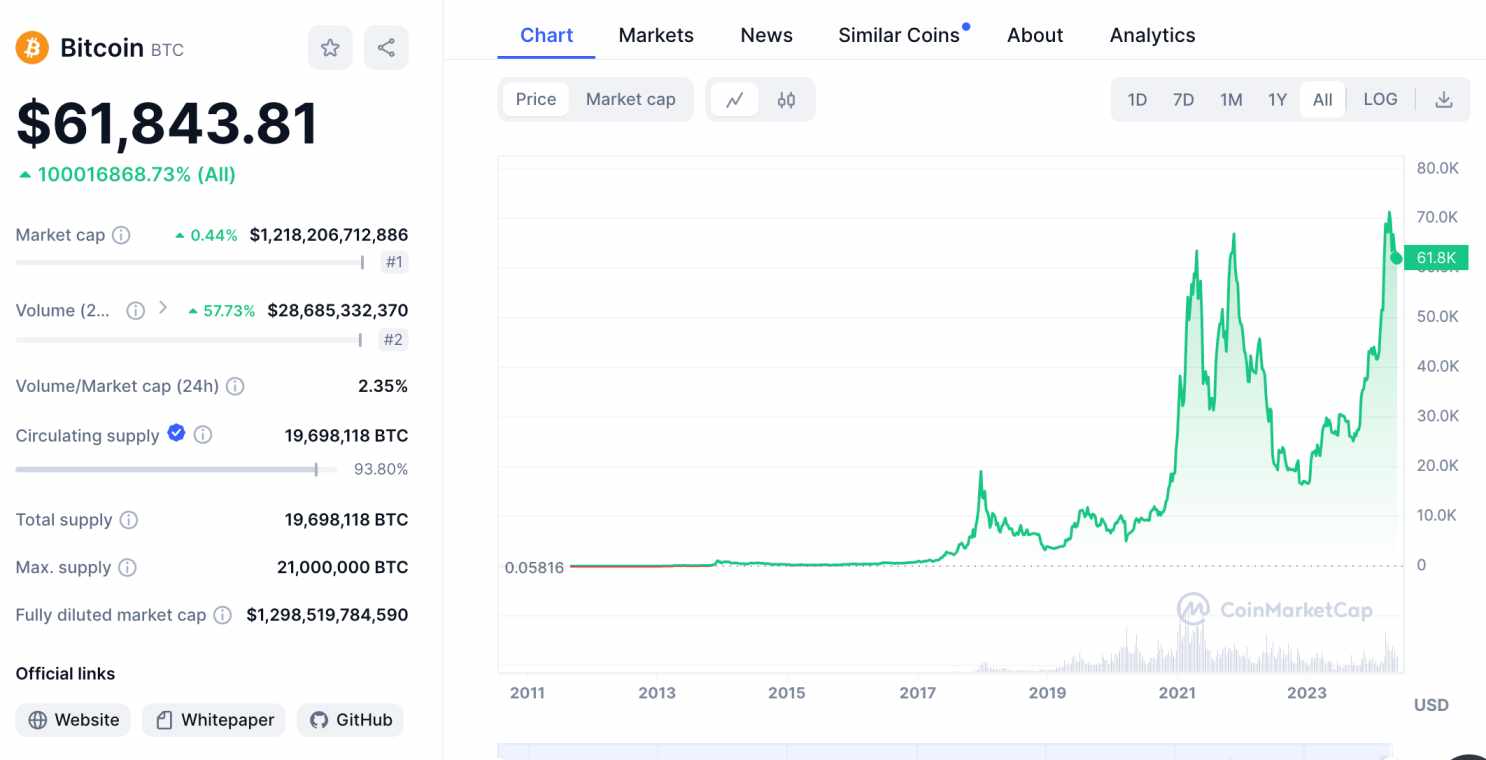Open the Analytics tab
Viewport: 1486px width, 760px height.
tap(1152, 35)
